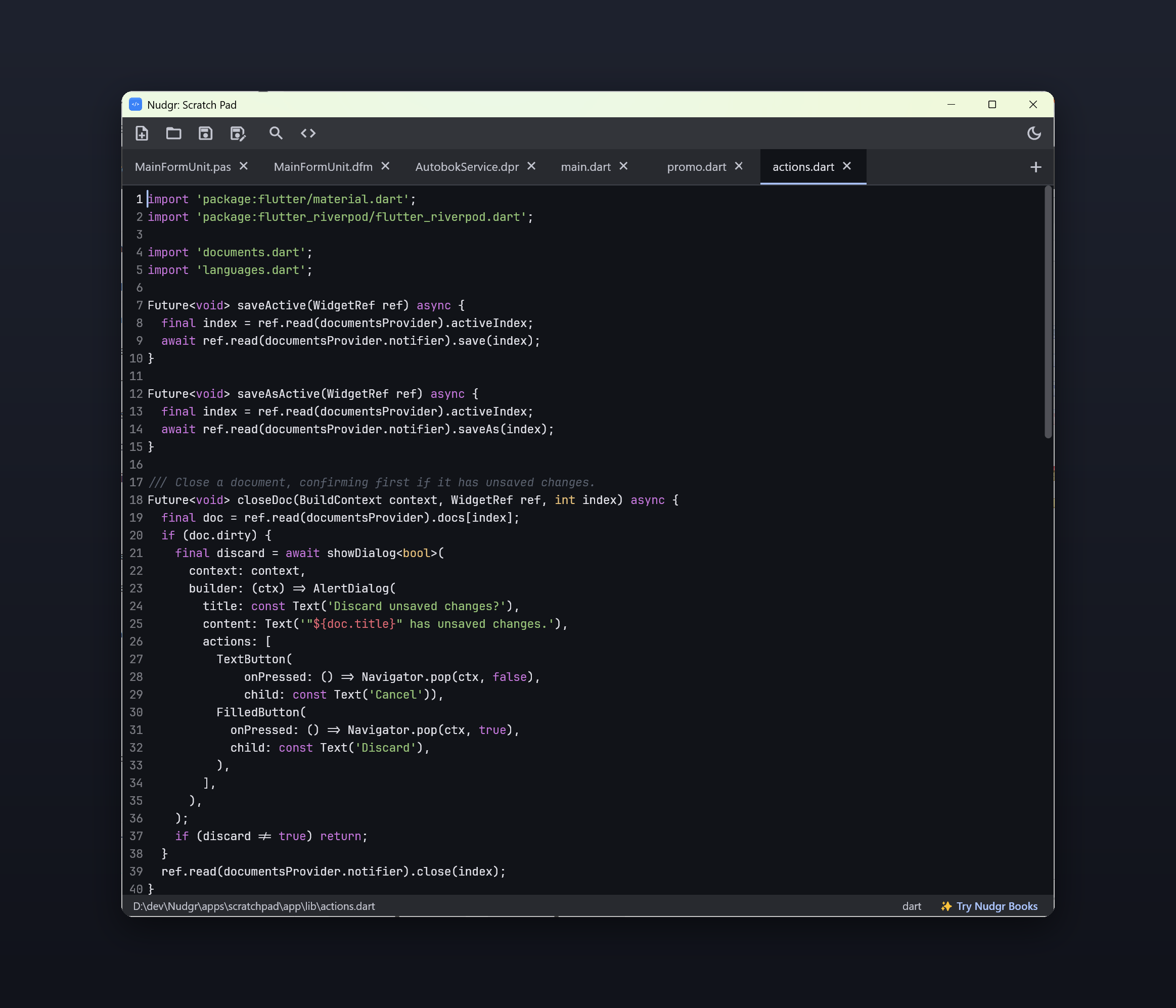Image resolution: width=1176 pixels, height=1008 pixels.
Task: Open the AutobokService.dpr tab
Action: 467,167
